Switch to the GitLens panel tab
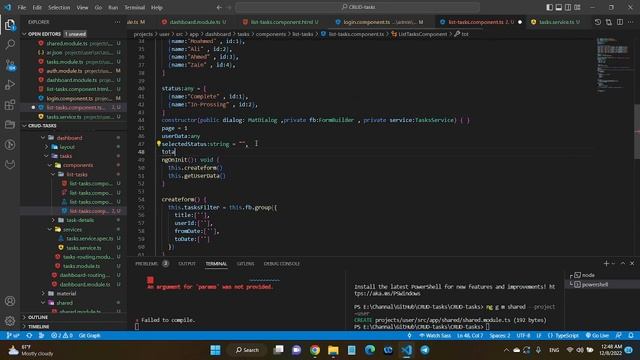 (x=245, y=264)
